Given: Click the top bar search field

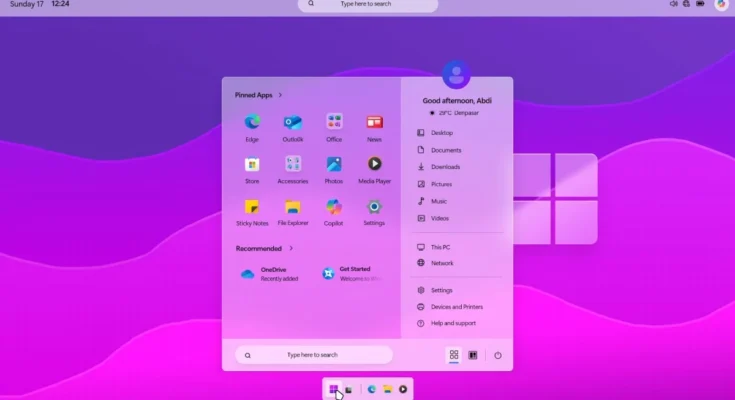Looking at the screenshot, I should 368,5.
